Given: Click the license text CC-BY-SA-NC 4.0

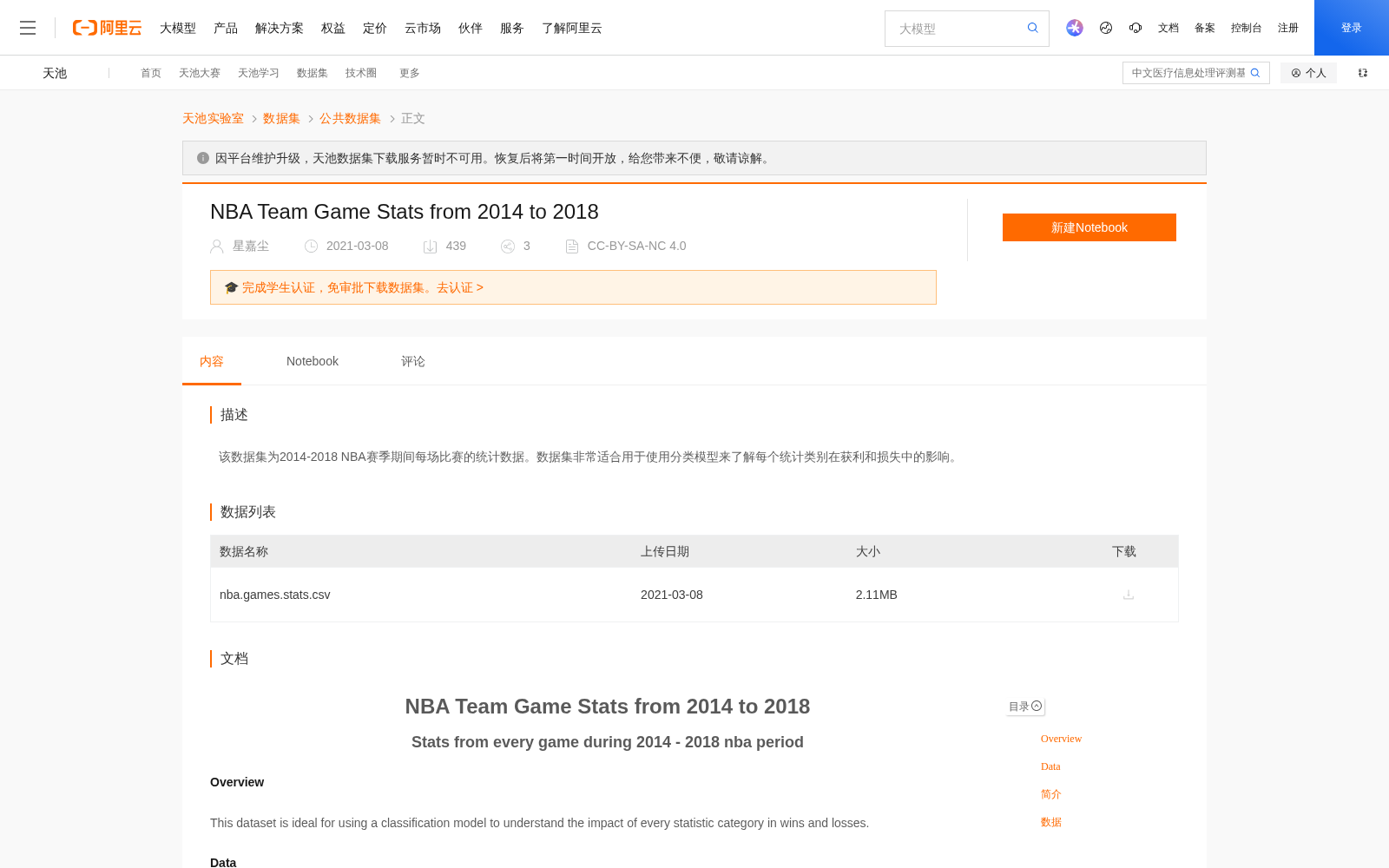Looking at the screenshot, I should 637,247.
